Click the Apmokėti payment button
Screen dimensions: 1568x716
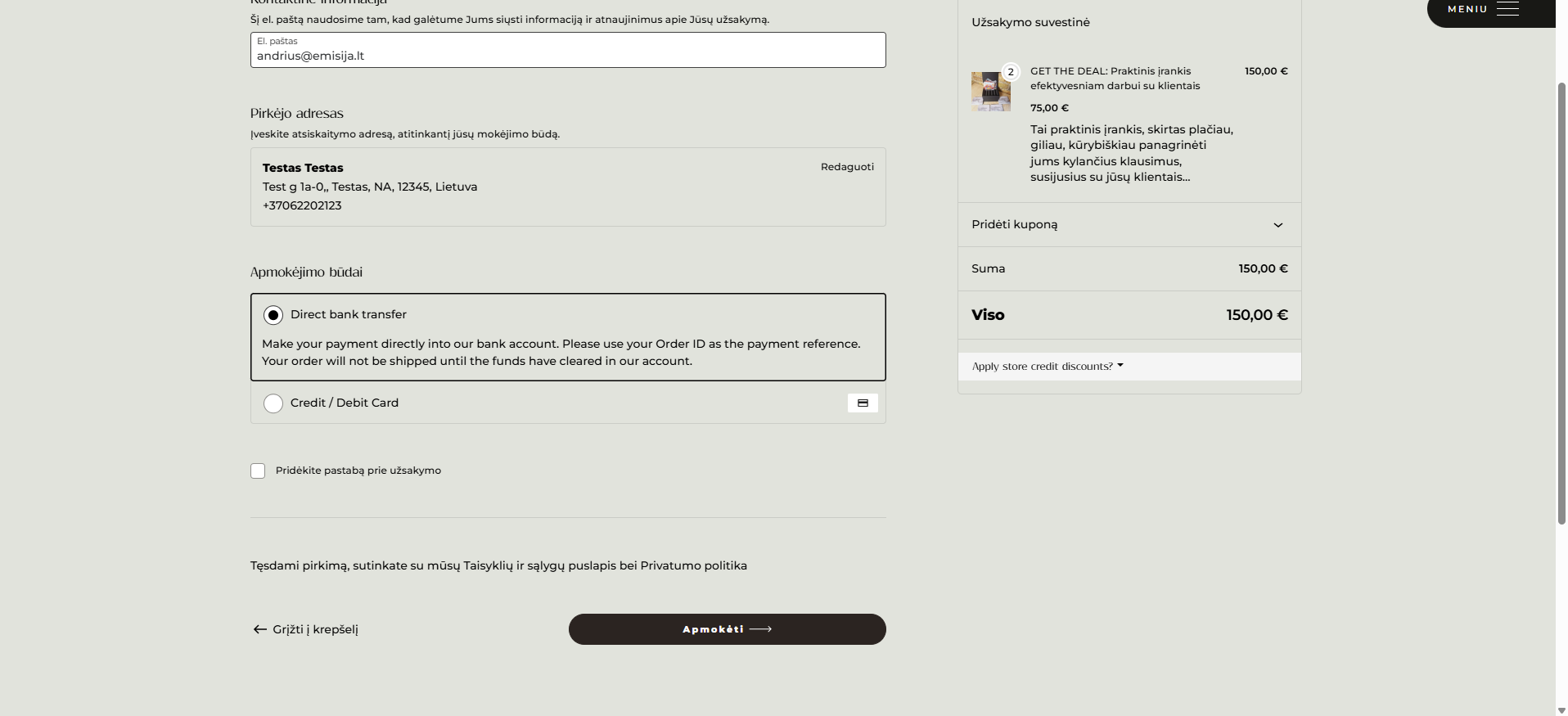pos(728,629)
